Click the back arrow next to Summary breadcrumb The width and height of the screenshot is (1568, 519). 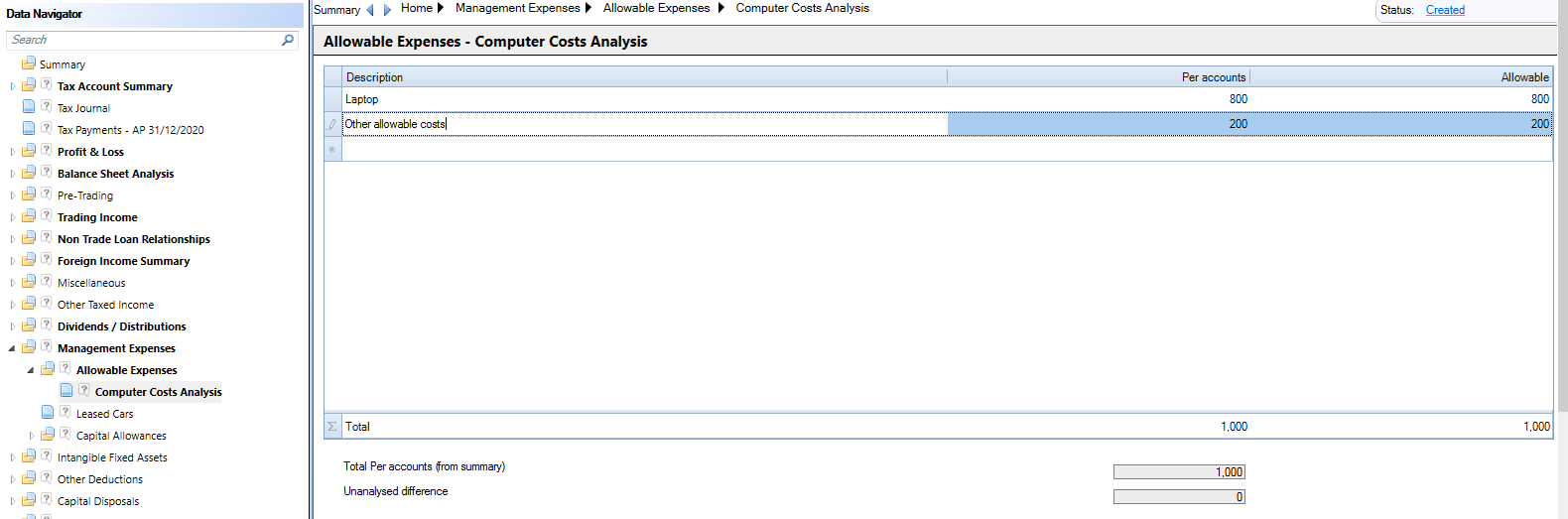[x=370, y=10]
